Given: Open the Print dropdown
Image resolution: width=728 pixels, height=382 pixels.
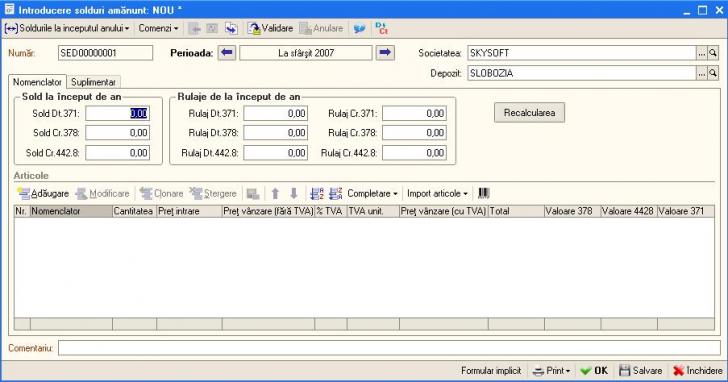Looking at the screenshot, I should 552,371.
